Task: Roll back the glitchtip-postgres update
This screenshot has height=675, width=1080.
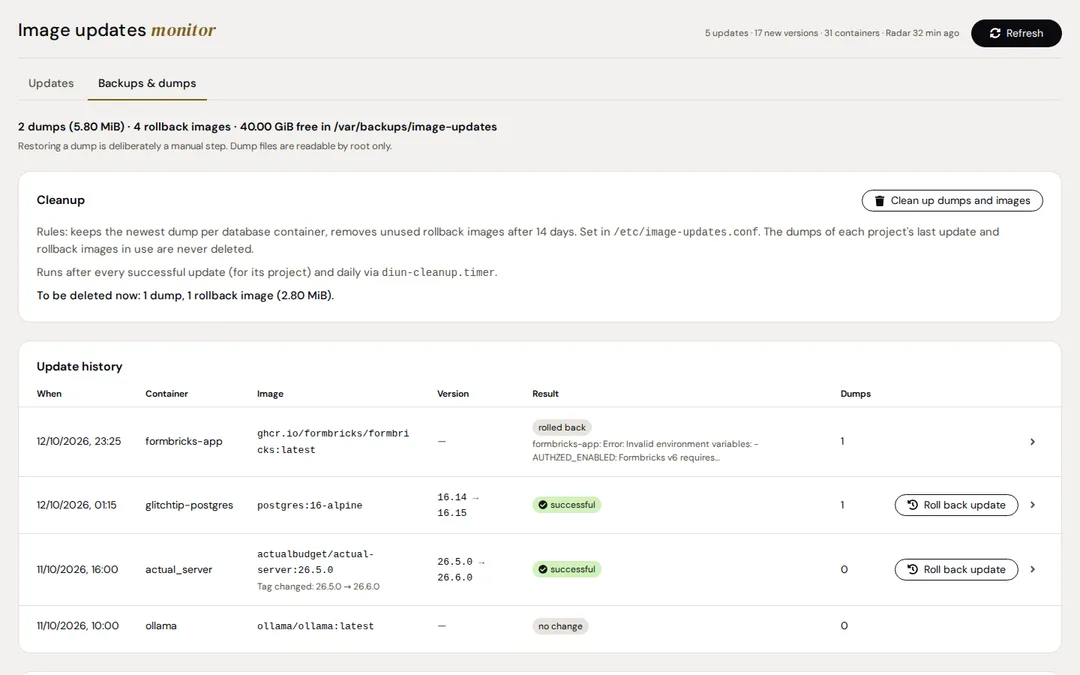Action: 956,505
